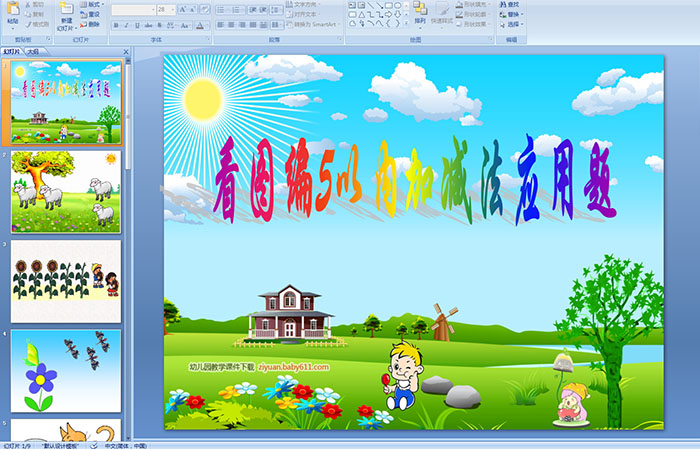Viewport: 700px width, 449px height.
Task: Select slide 4 thumbnail with blue flower
Action: [66, 371]
